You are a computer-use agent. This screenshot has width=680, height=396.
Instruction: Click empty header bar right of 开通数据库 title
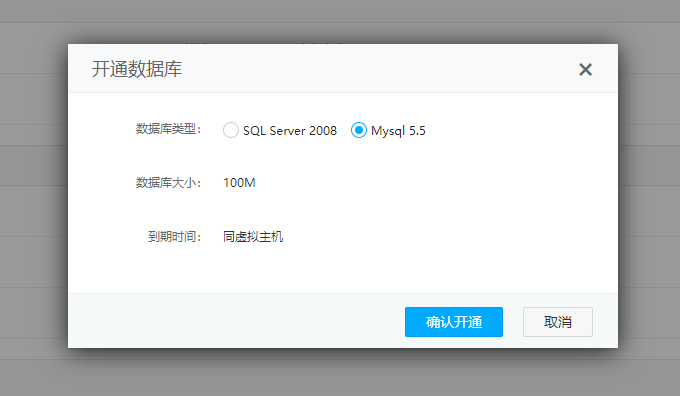pyautogui.click(x=377, y=69)
